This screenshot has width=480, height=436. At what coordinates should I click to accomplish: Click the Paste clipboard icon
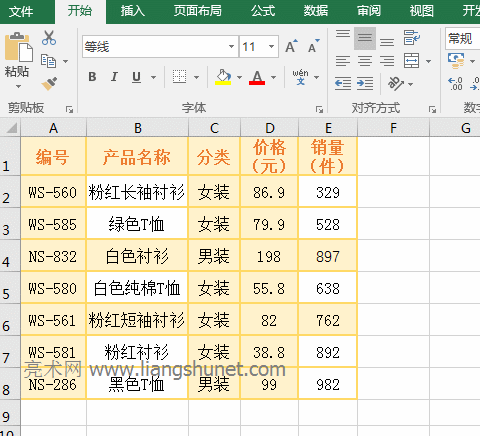[x=19, y=47]
